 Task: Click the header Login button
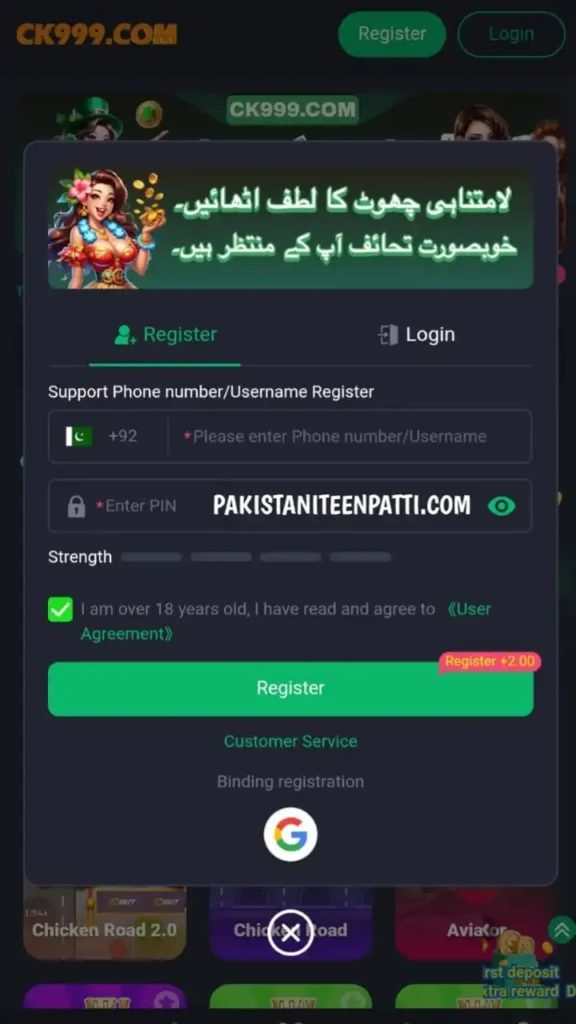[x=511, y=34]
